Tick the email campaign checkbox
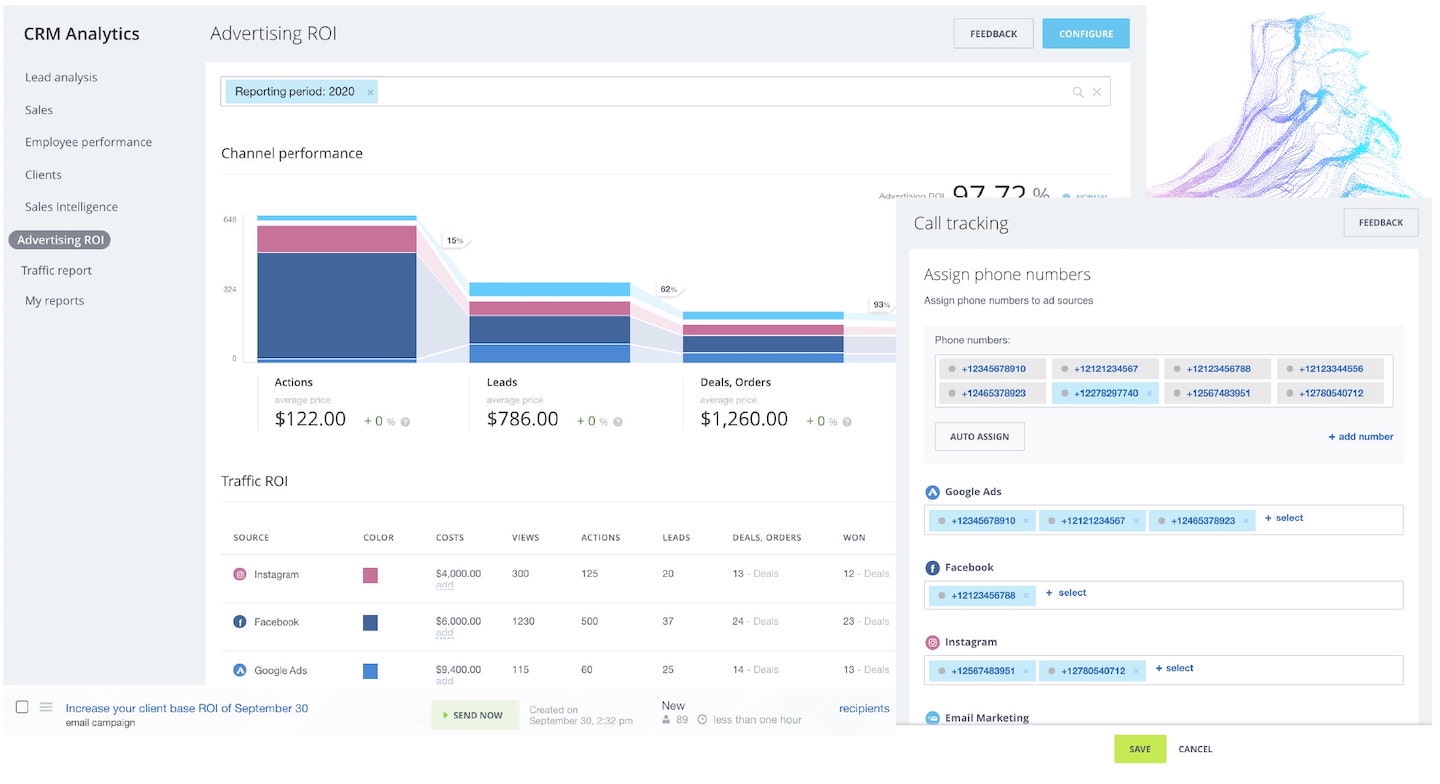The height and width of the screenshot is (784, 1440). pos(22,707)
